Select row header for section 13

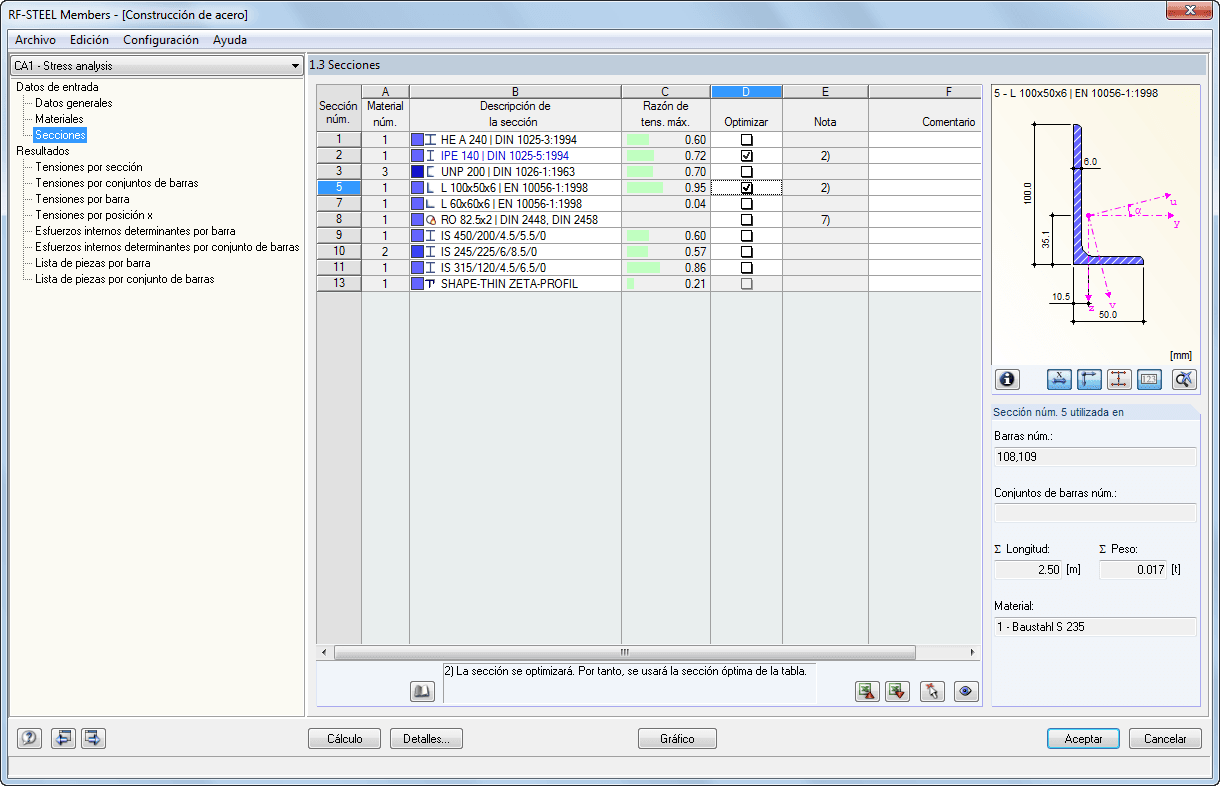tap(338, 284)
